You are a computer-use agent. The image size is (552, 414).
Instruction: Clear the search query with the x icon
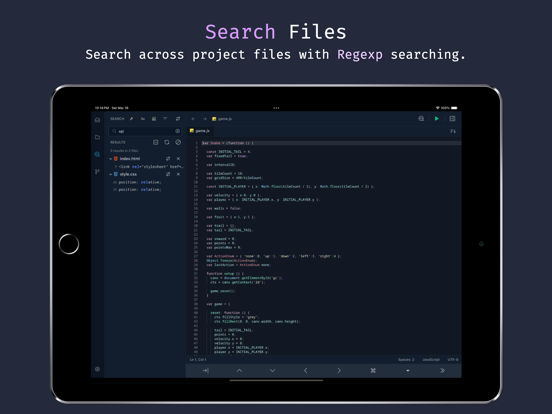(177, 131)
